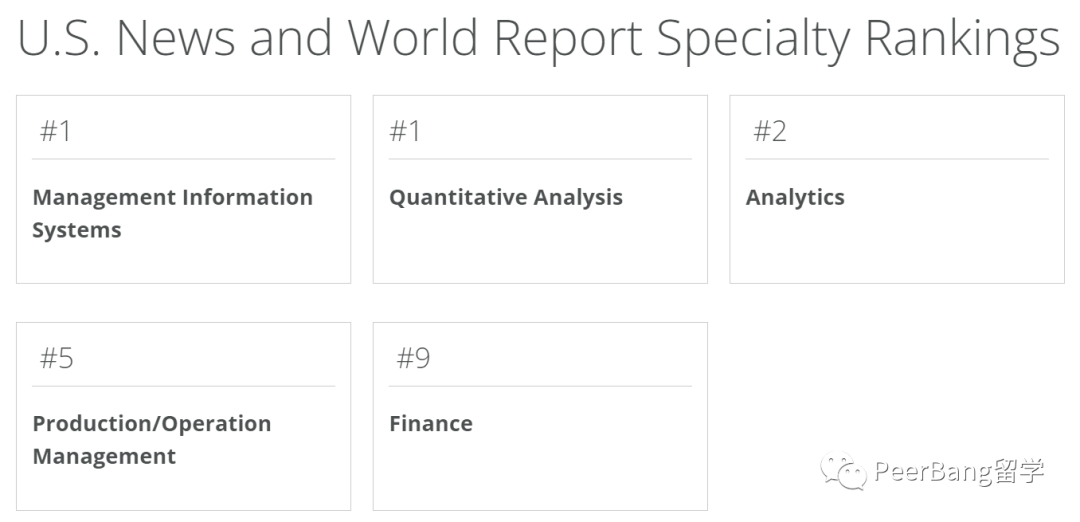Click divider line under #9 in Finance card
1080x522 pixels.
[540, 386]
